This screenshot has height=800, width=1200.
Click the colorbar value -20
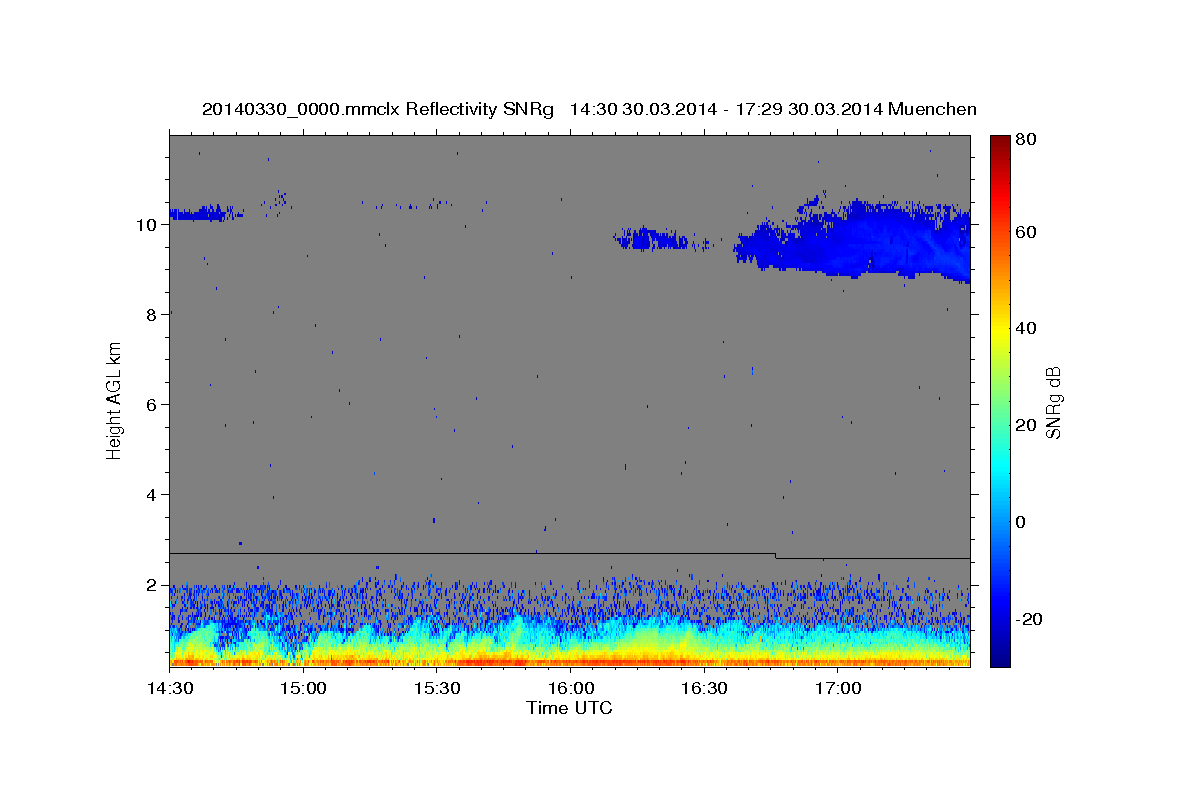1028,619
